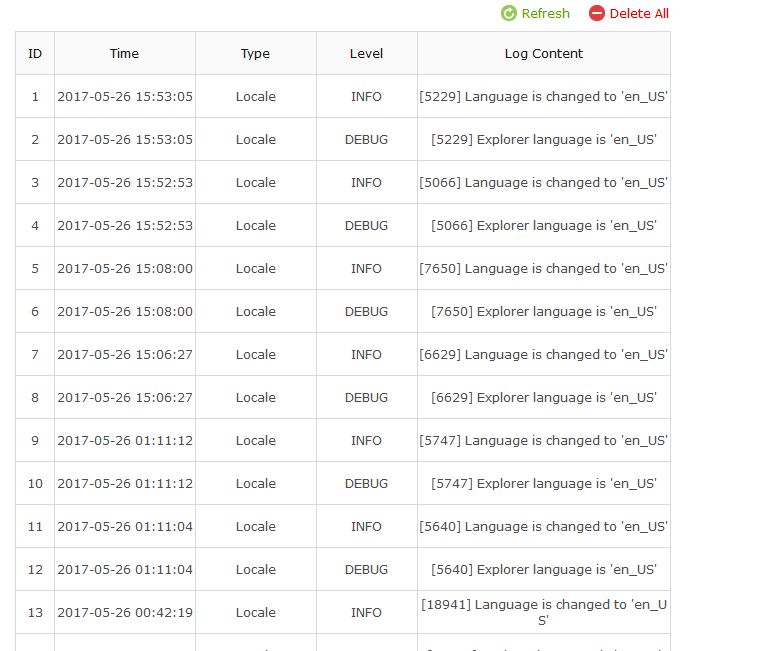Select the Time column header
This screenshot has height=651, width=765.
(125, 53)
